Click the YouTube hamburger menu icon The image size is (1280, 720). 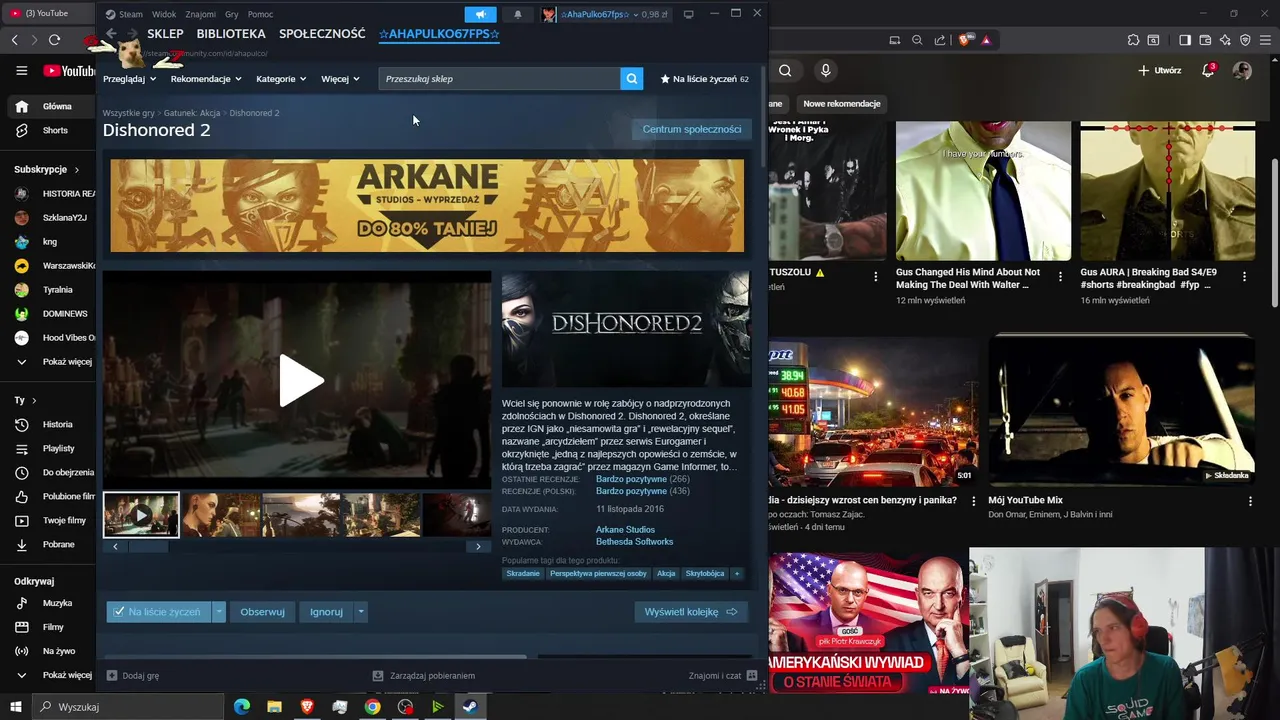21,70
